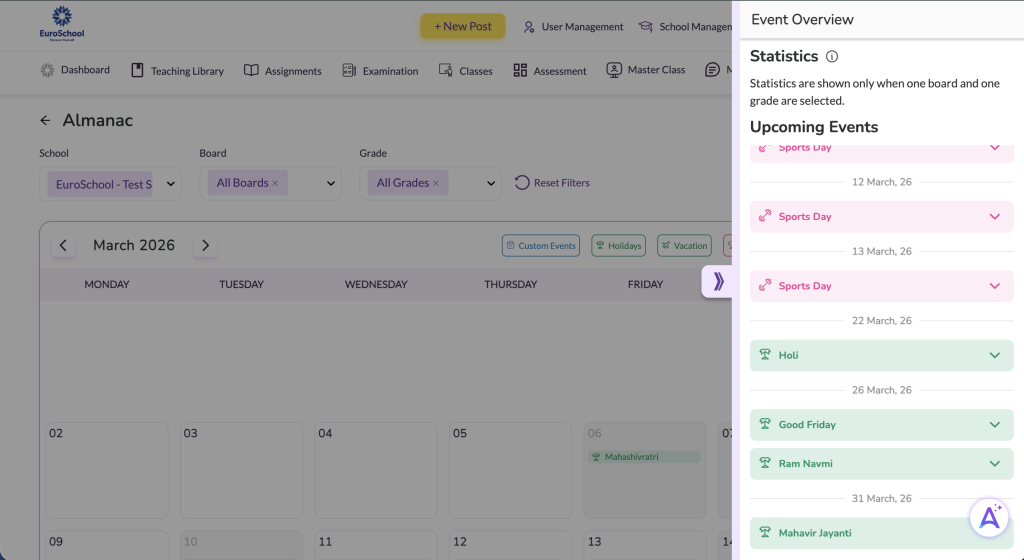This screenshot has width=1024, height=560.
Task: Go to previous month in calendar
Action: pyautogui.click(x=63, y=245)
